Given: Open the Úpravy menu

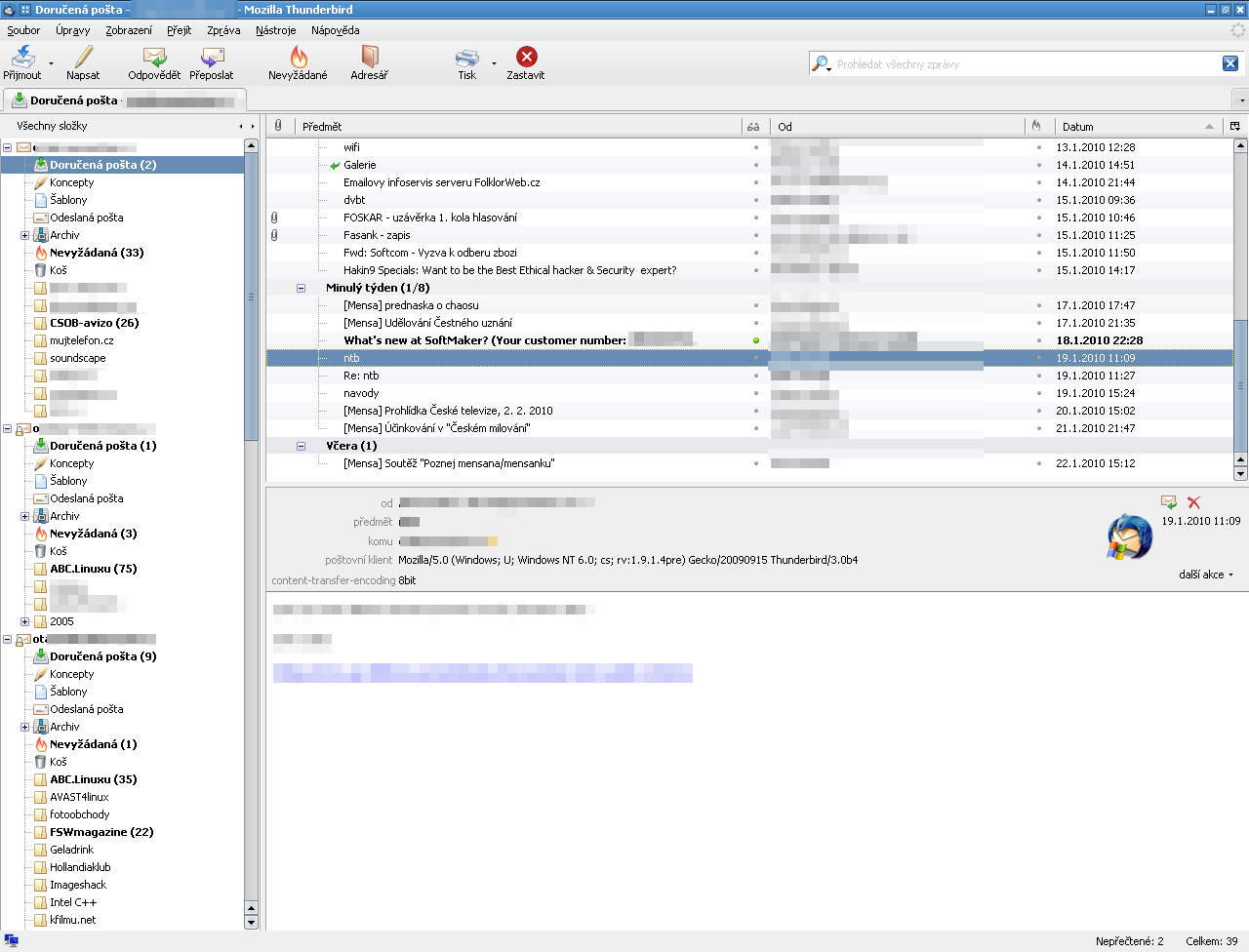Looking at the screenshot, I should pos(73,30).
